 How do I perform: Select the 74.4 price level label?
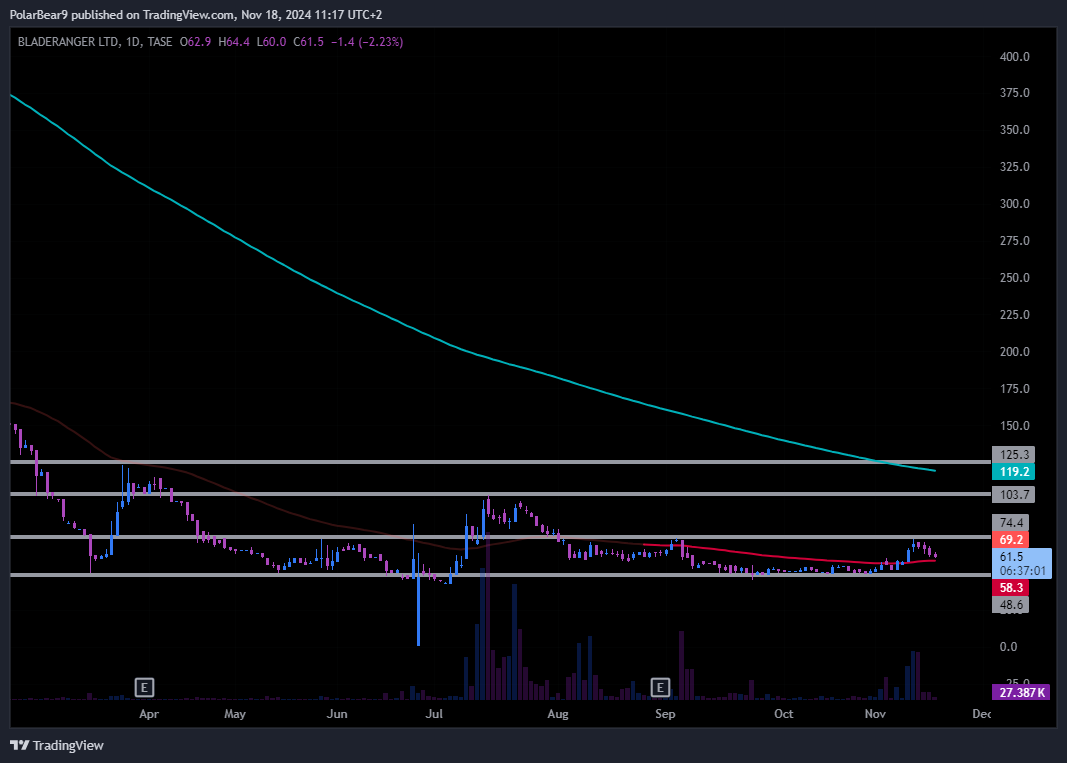click(x=1011, y=523)
